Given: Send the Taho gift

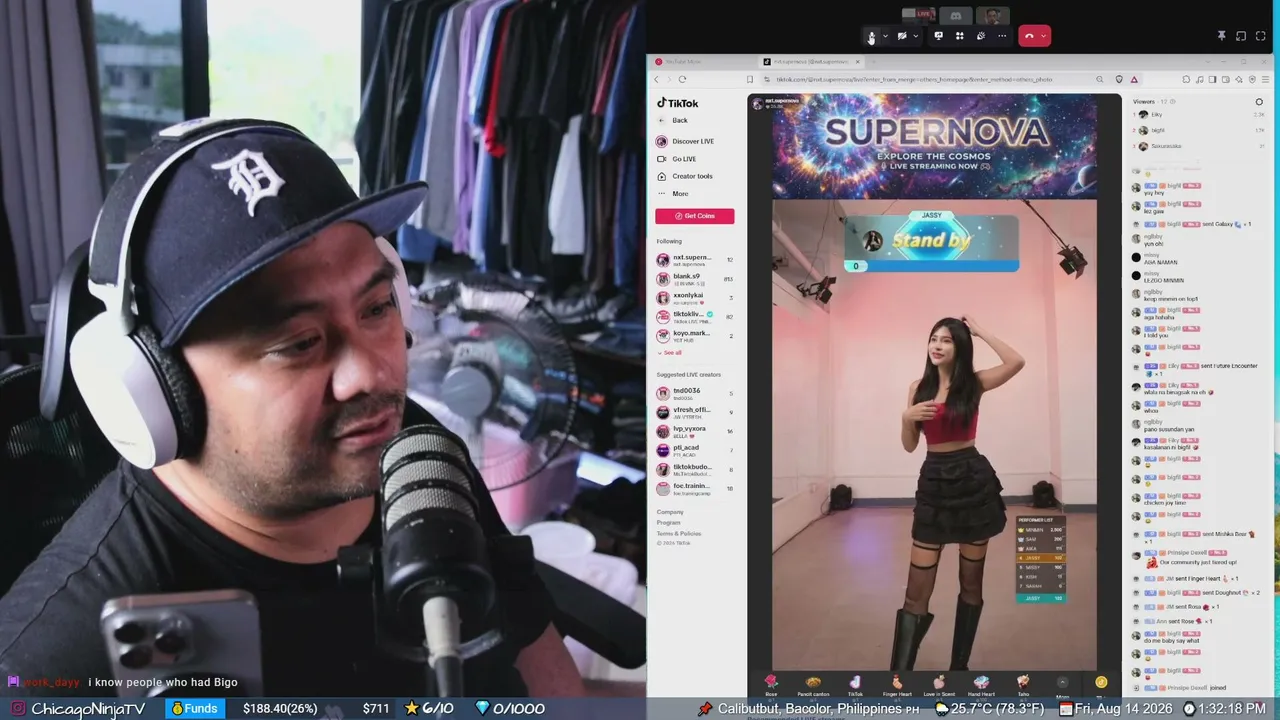Looking at the screenshot, I should (1023, 685).
